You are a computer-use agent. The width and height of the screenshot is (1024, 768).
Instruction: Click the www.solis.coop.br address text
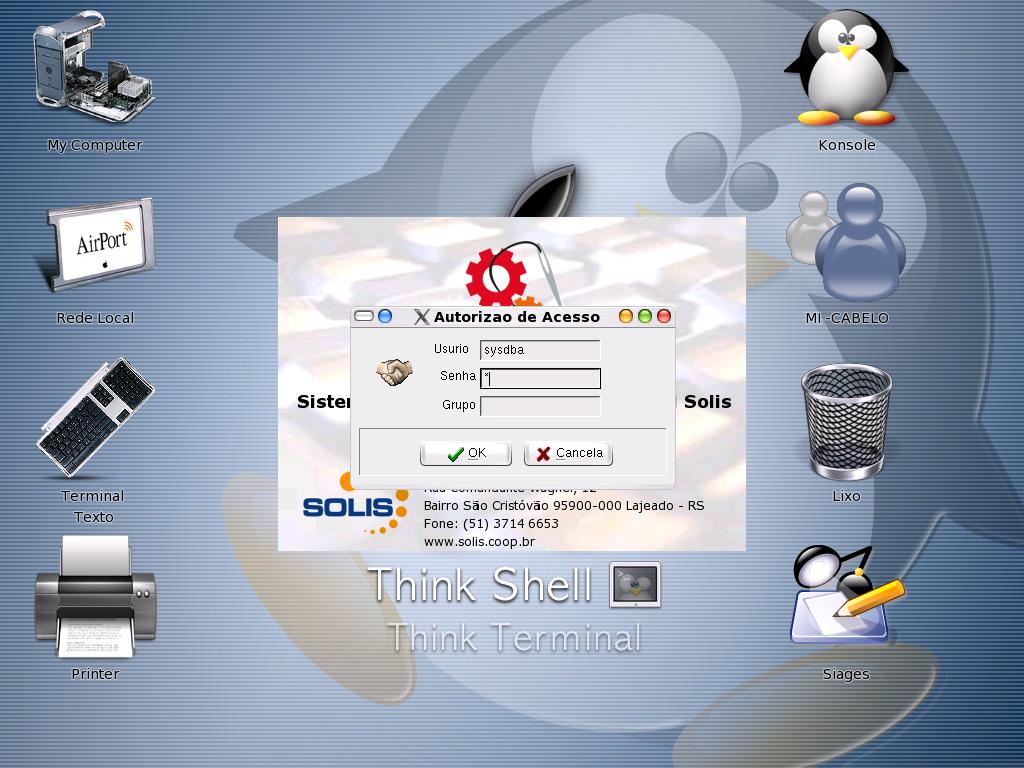(x=479, y=541)
